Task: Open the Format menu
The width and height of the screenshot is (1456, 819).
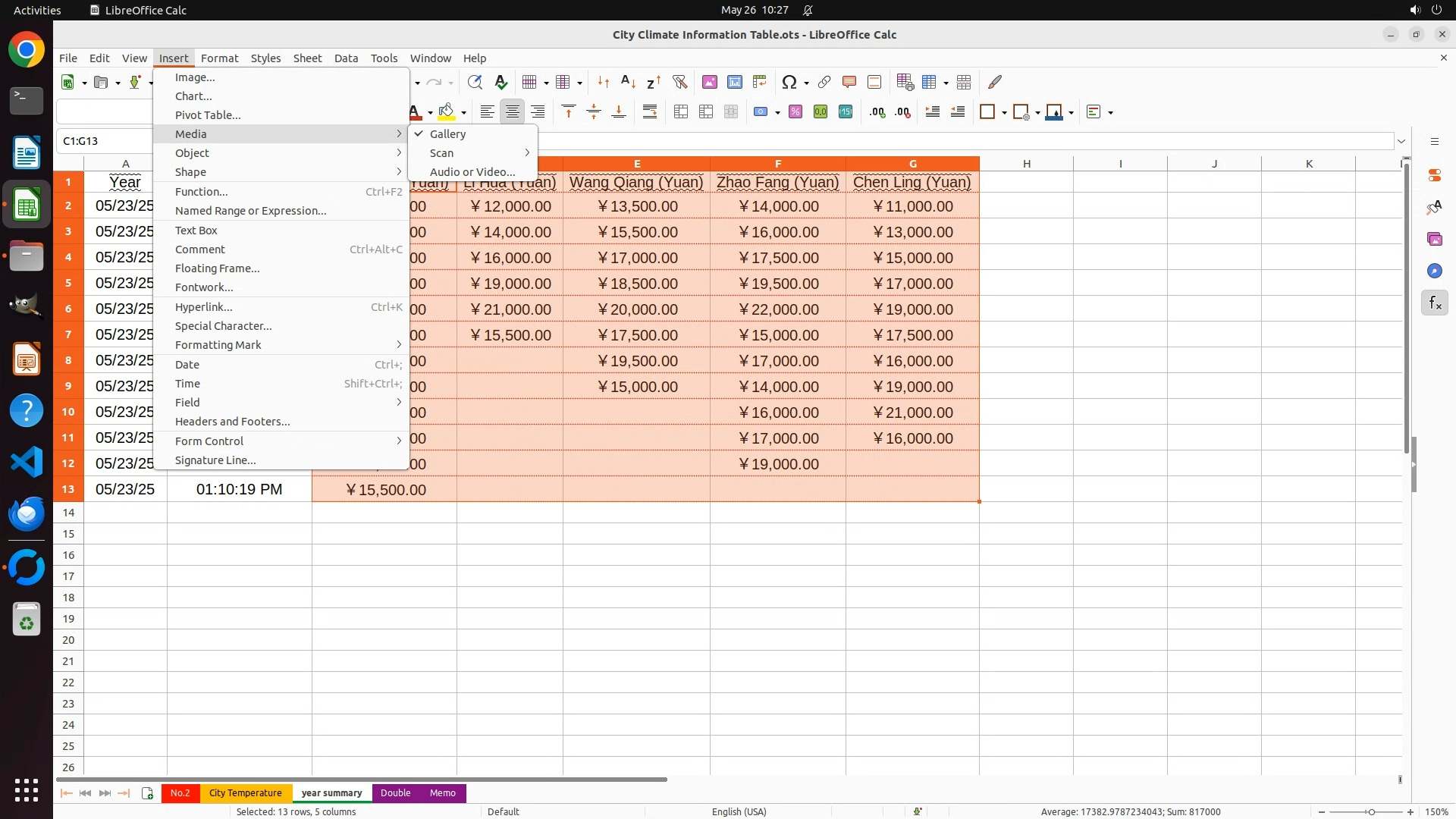Action: click(219, 58)
